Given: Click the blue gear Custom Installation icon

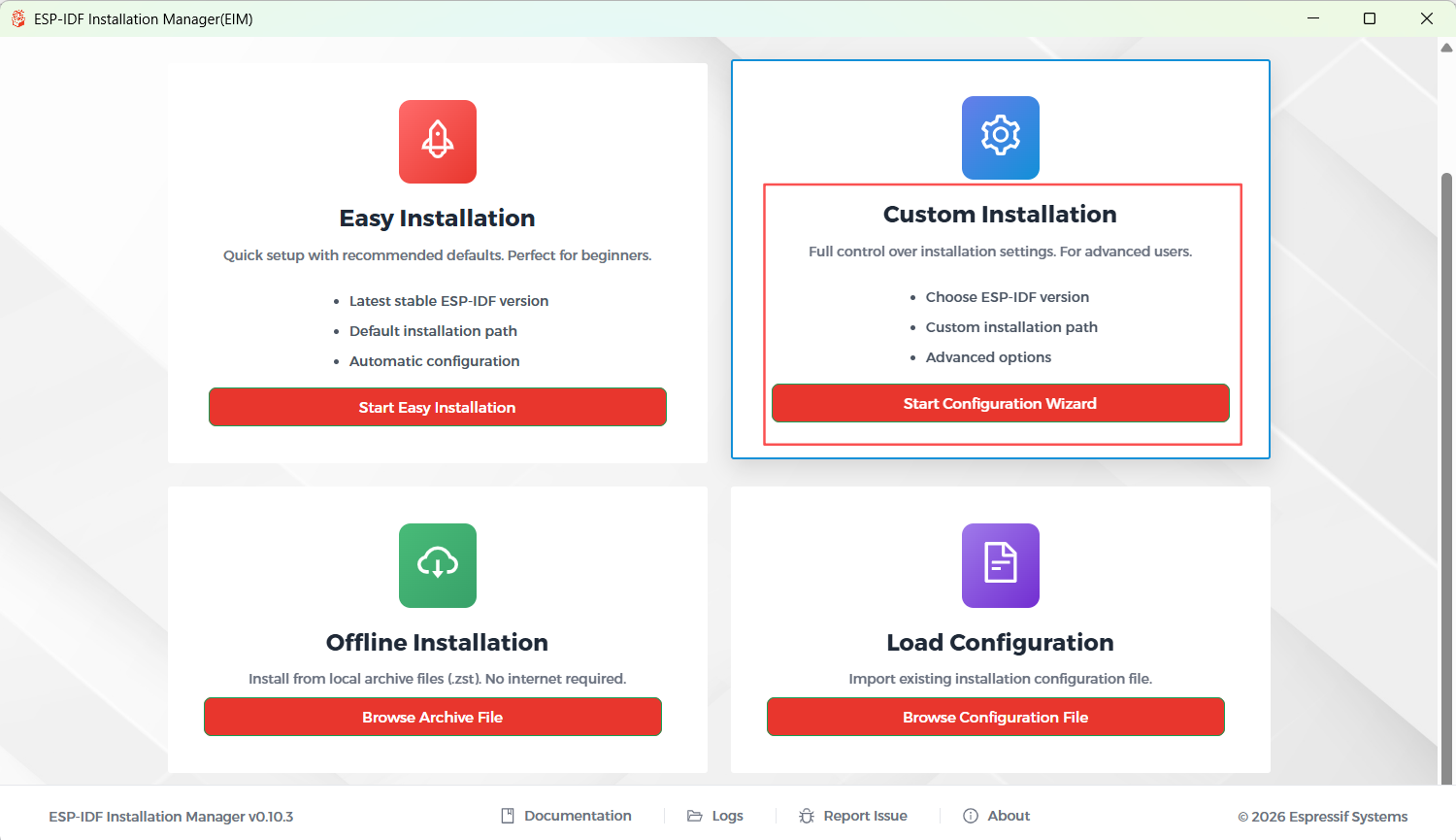Looking at the screenshot, I should (1001, 138).
